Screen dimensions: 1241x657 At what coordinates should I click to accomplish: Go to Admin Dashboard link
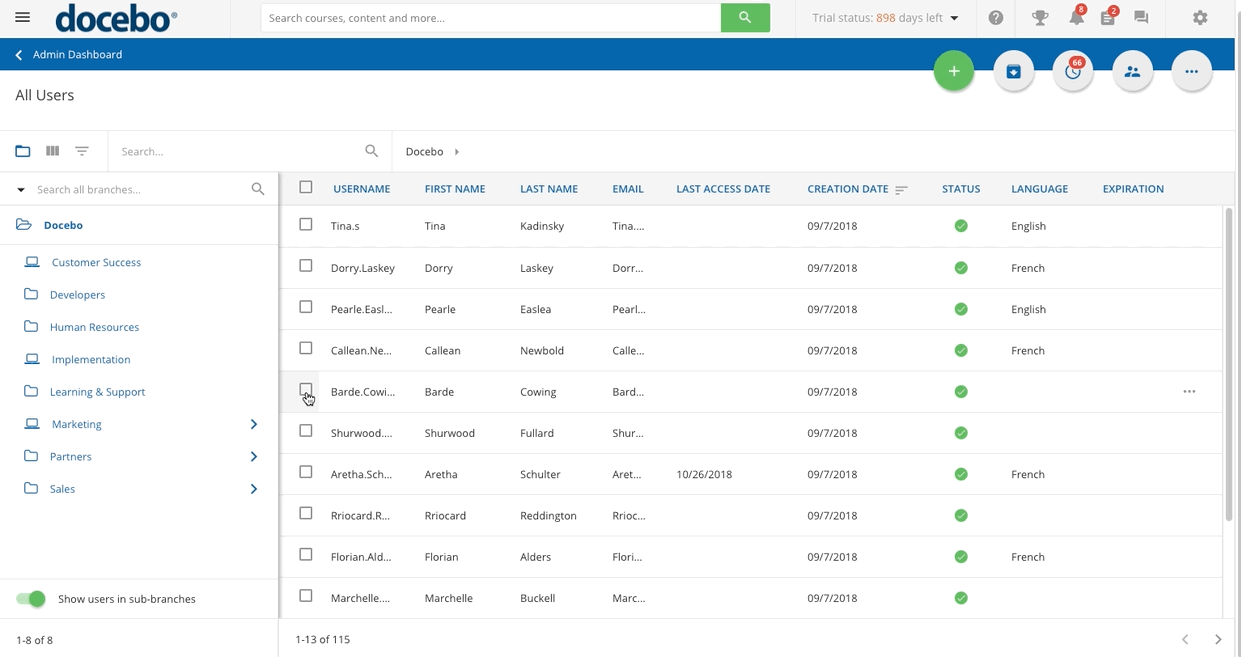[x=77, y=55]
